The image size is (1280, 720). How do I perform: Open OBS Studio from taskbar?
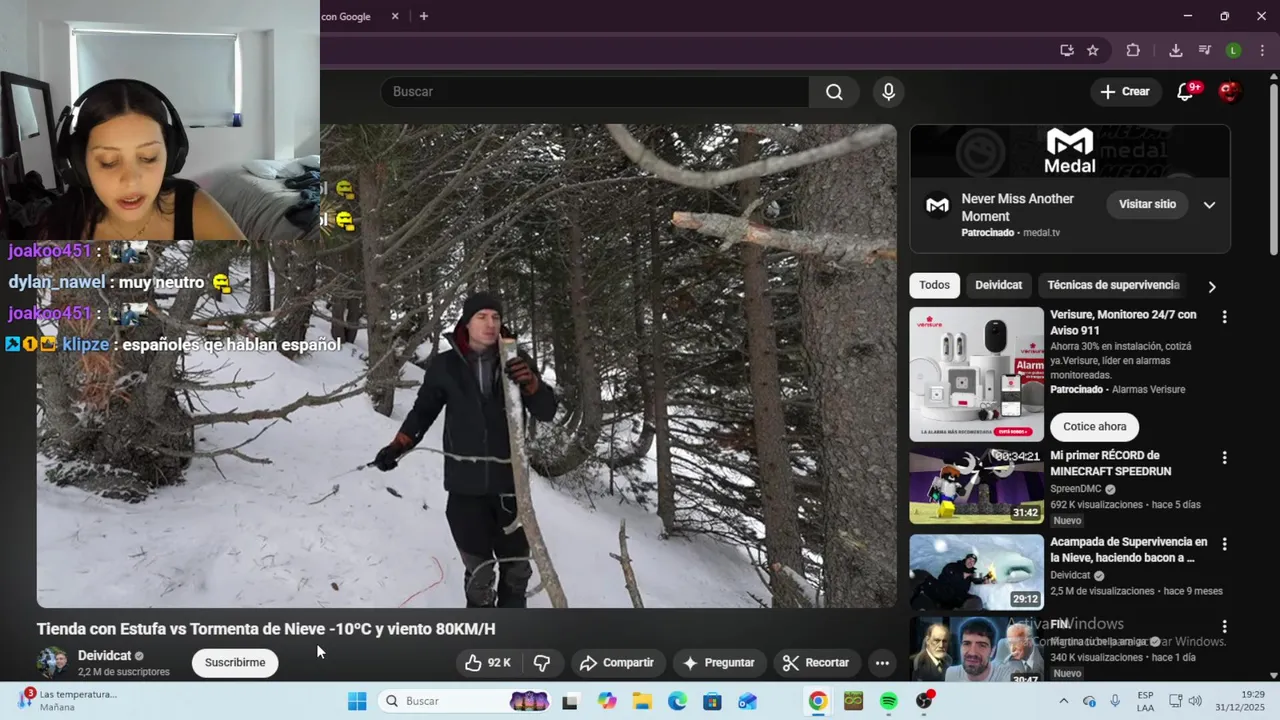(x=924, y=701)
